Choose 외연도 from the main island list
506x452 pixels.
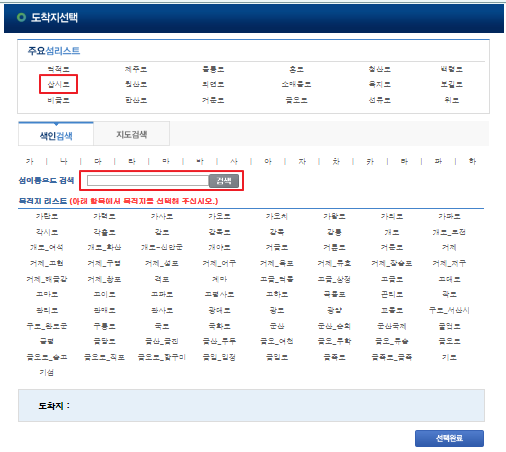(213, 84)
